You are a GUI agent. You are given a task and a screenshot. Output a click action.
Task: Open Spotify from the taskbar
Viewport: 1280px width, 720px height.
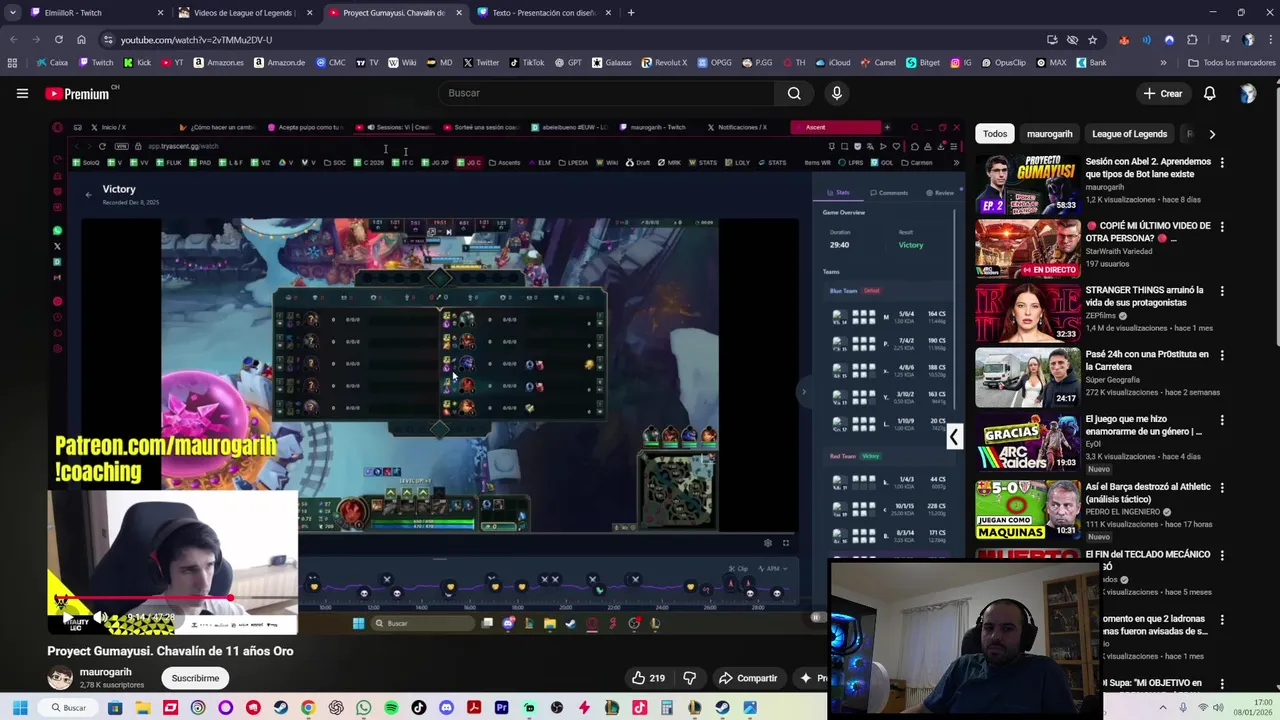tap(391, 708)
